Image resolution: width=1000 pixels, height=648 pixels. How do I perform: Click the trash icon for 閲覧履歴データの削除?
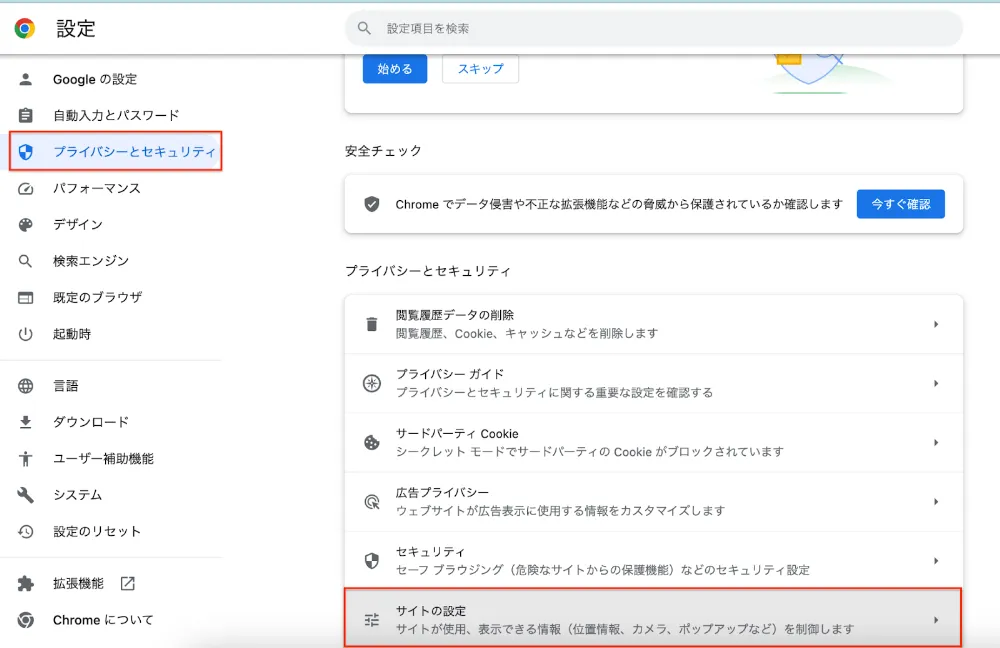(372, 324)
